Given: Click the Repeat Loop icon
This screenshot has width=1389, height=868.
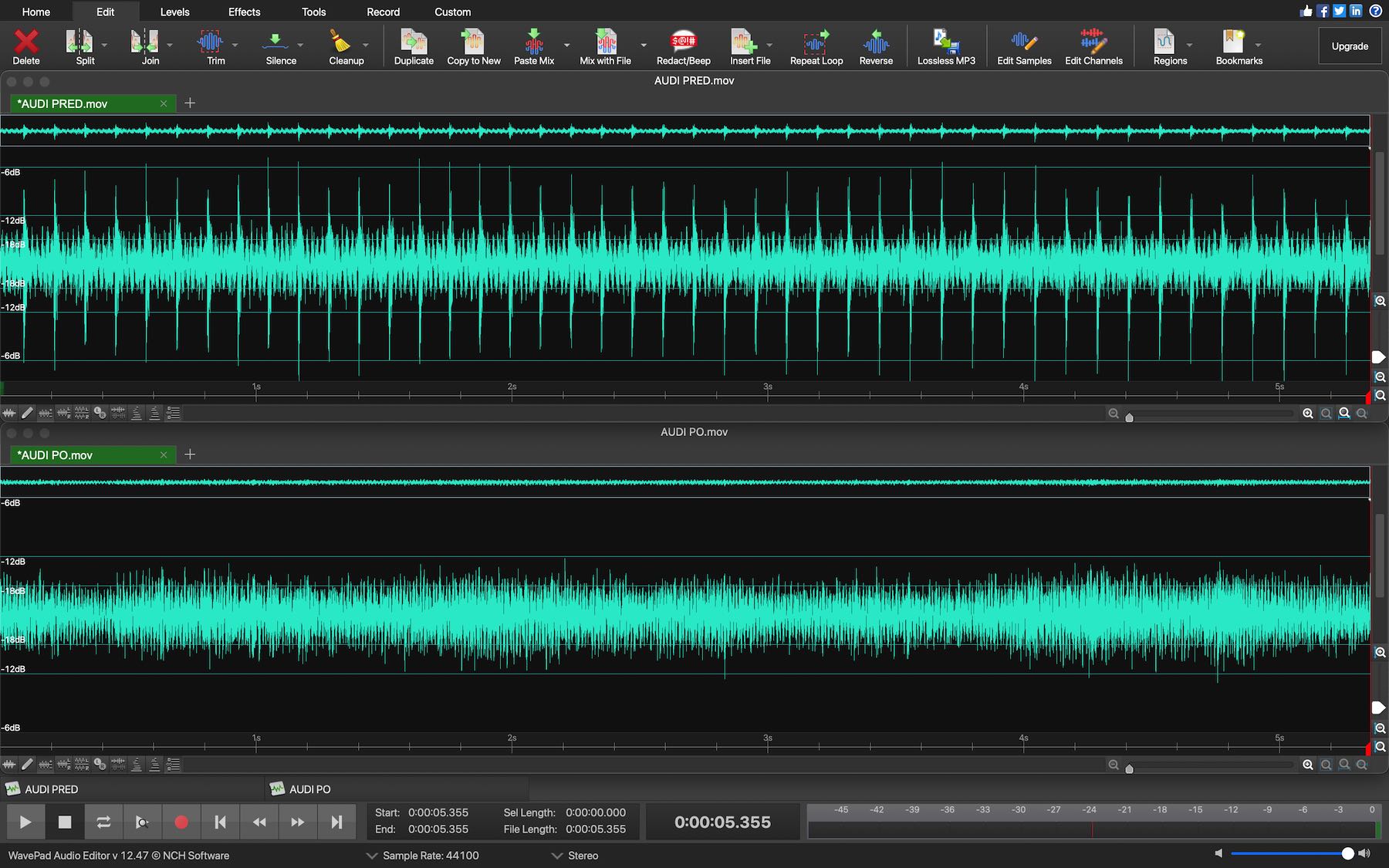Looking at the screenshot, I should click(x=816, y=41).
